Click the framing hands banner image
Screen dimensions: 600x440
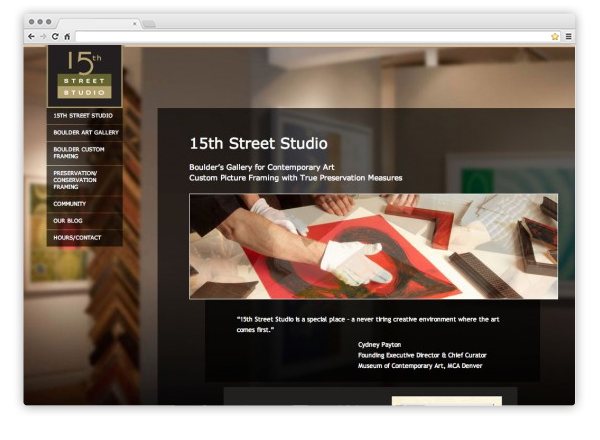coord(373,246)
